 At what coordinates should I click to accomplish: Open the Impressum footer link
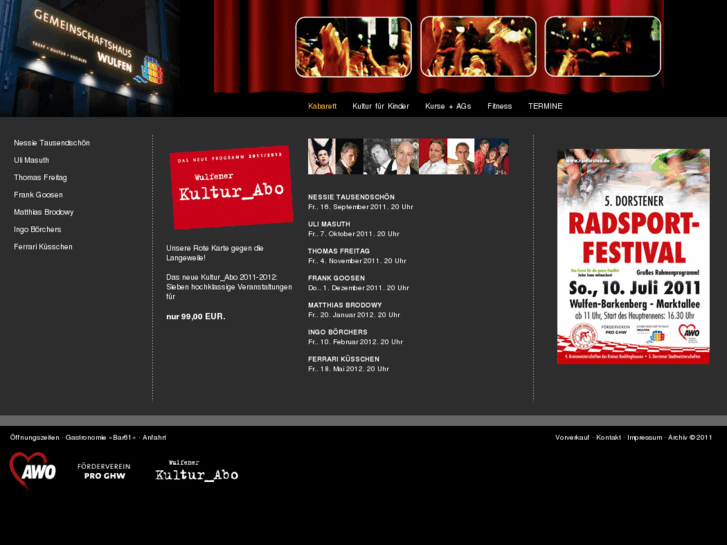(x=645, y=437)
